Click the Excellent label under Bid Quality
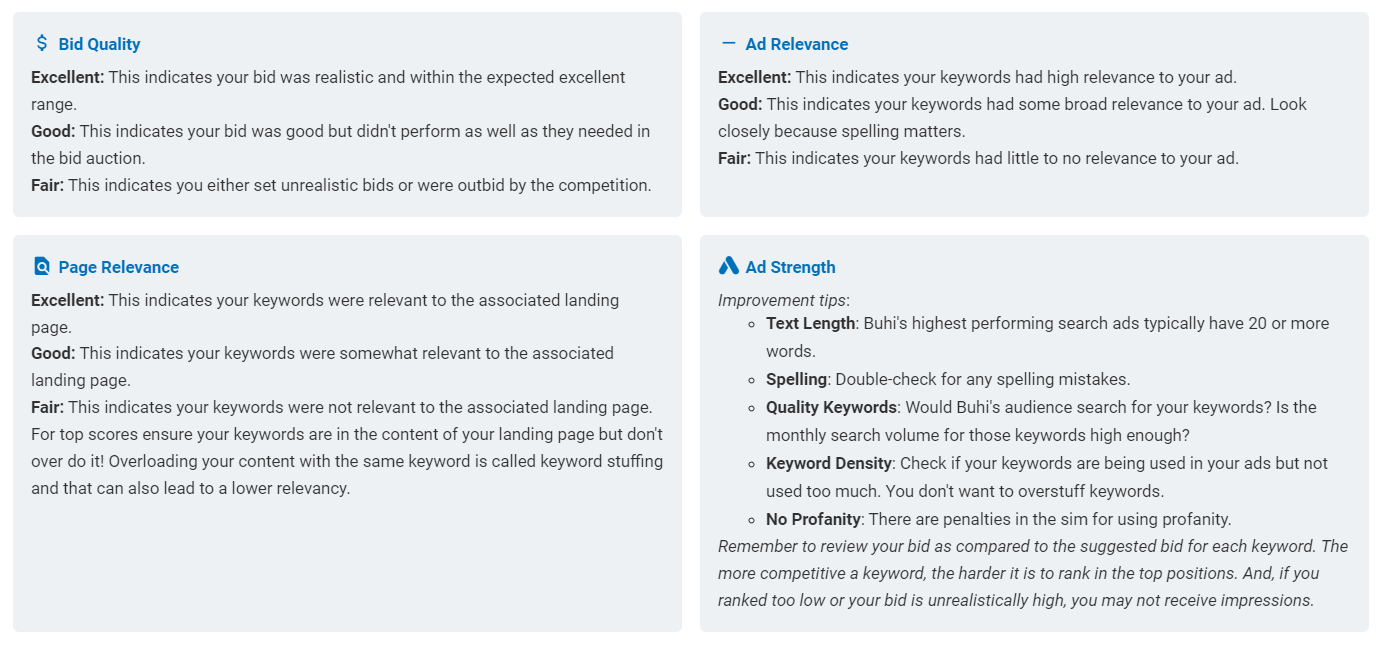Image resolution: width=1382 pixels, height=647 pixels. (x=67, y=77)
